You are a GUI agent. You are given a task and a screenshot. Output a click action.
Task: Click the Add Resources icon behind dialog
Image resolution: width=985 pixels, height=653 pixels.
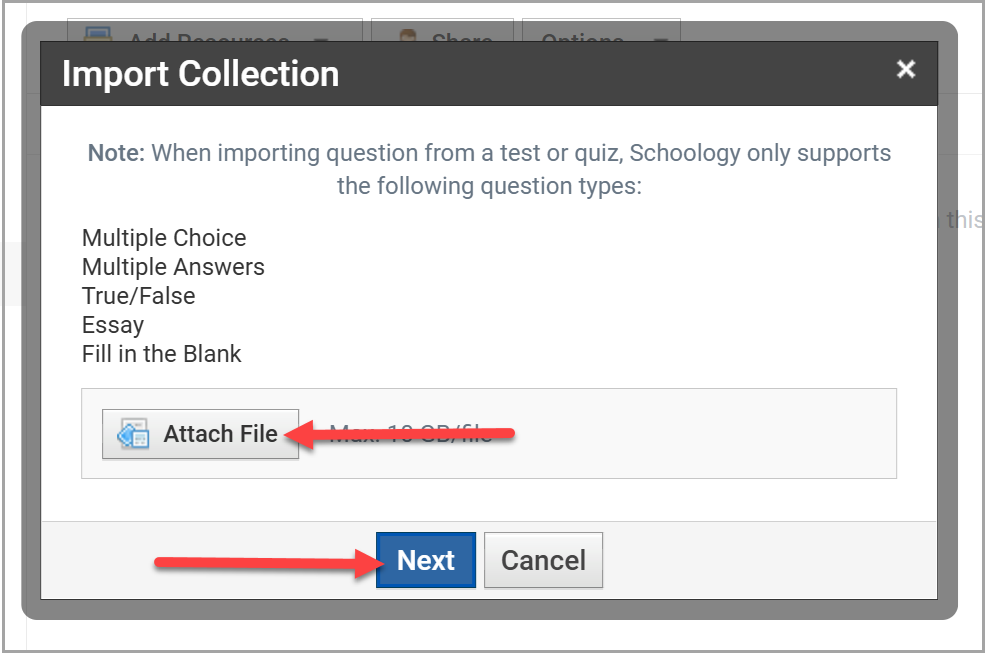coord(98,33)
